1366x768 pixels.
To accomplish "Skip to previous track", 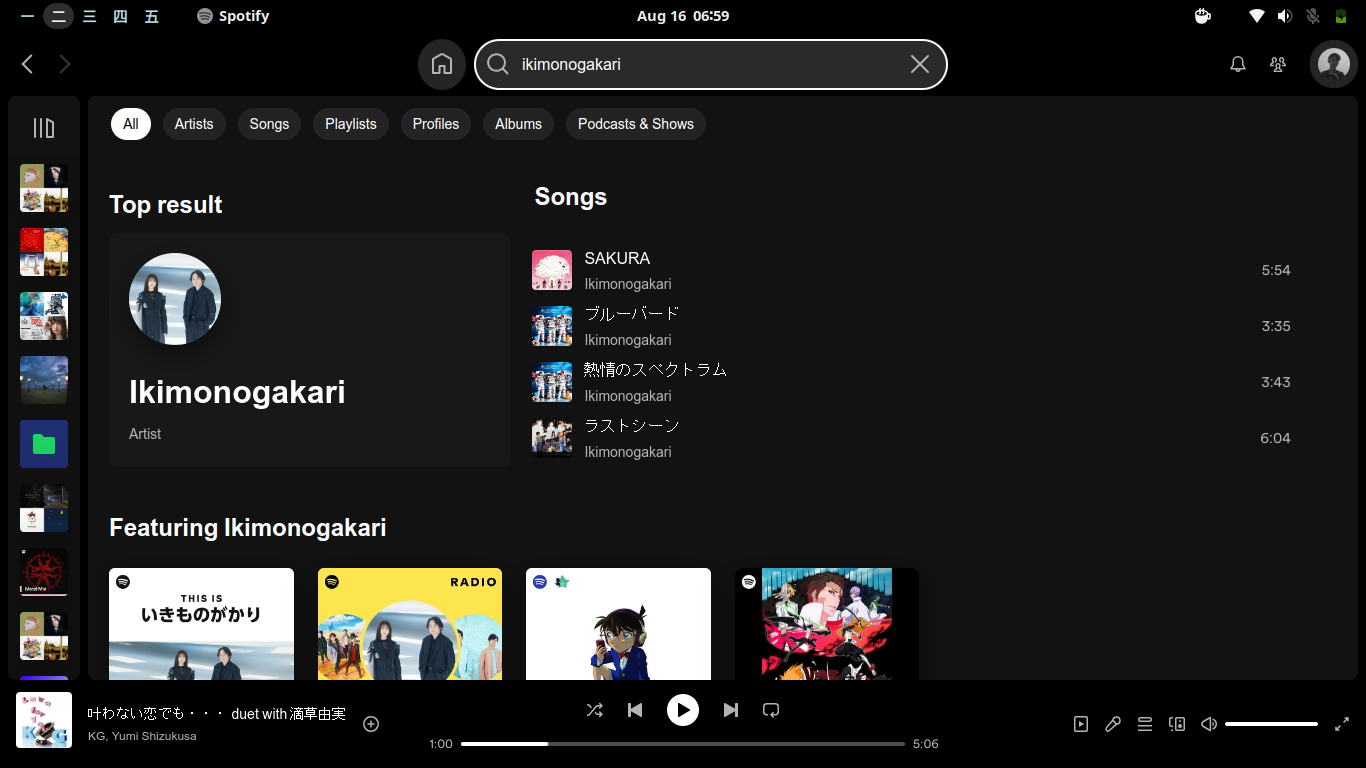I will [635, 710].
